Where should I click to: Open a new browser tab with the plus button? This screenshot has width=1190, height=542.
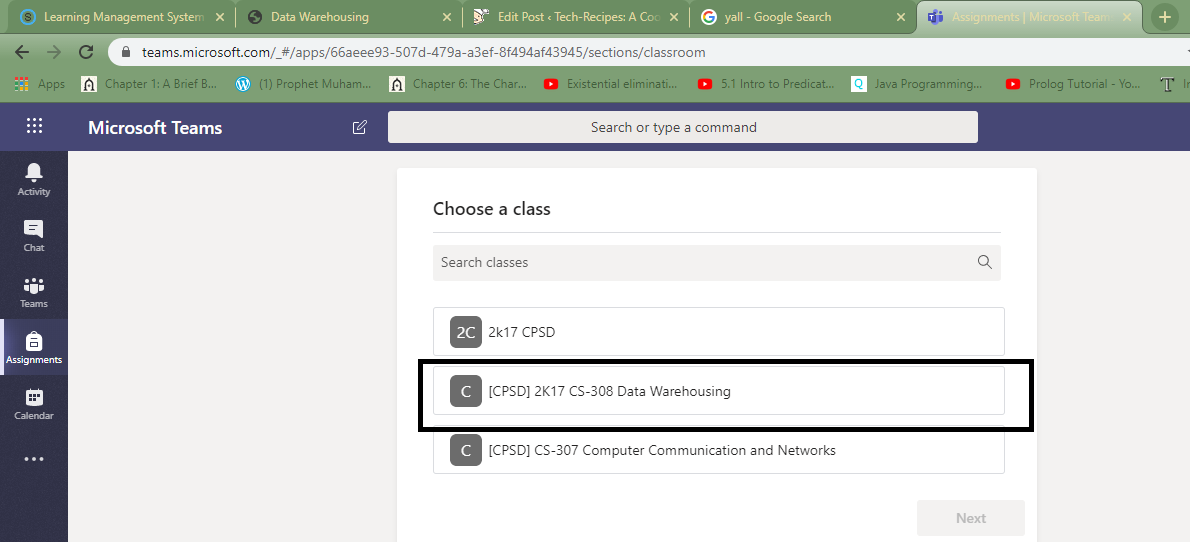1166,17
